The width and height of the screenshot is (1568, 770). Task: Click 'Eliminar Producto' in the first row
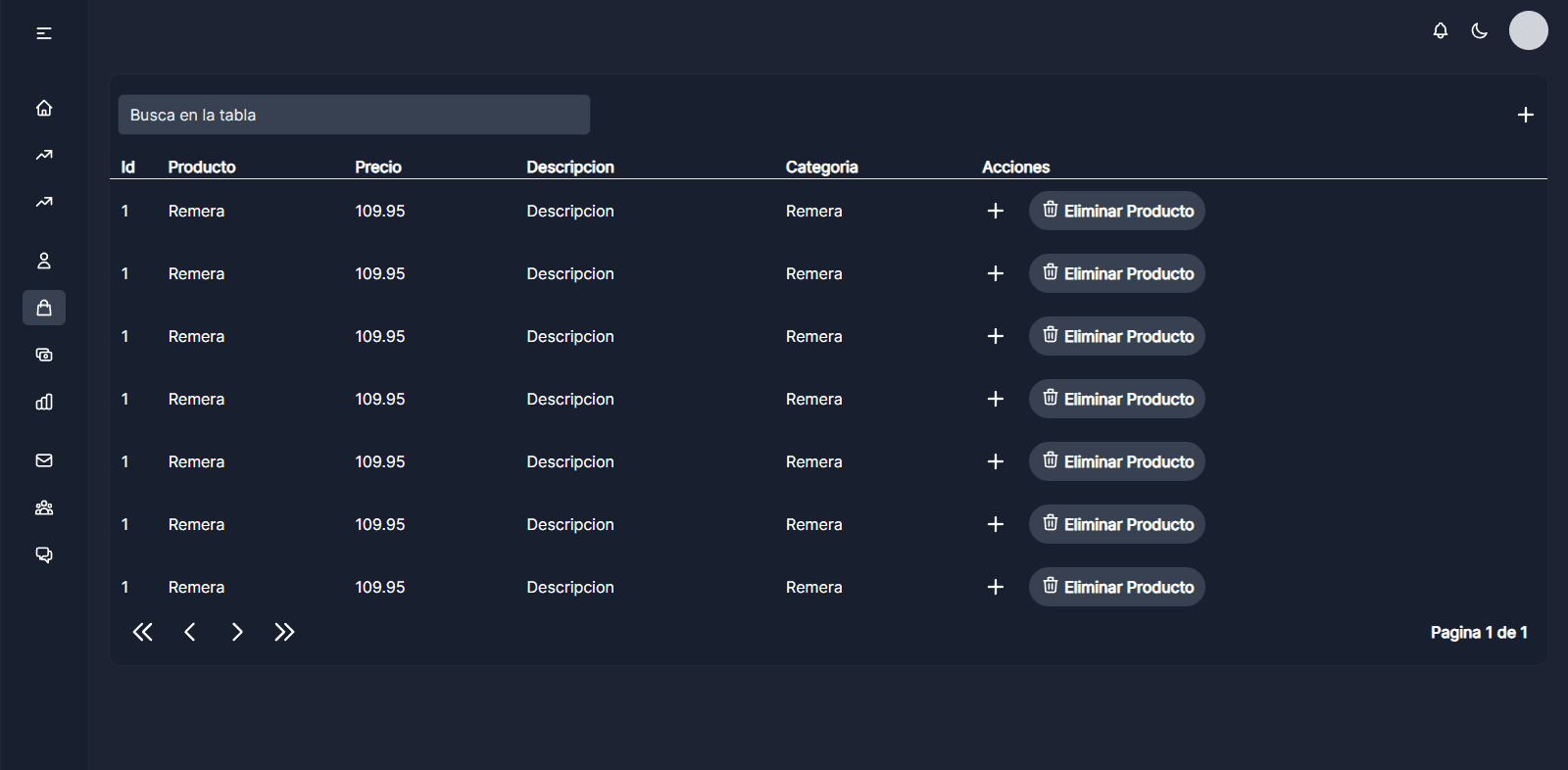[1116, 211]
